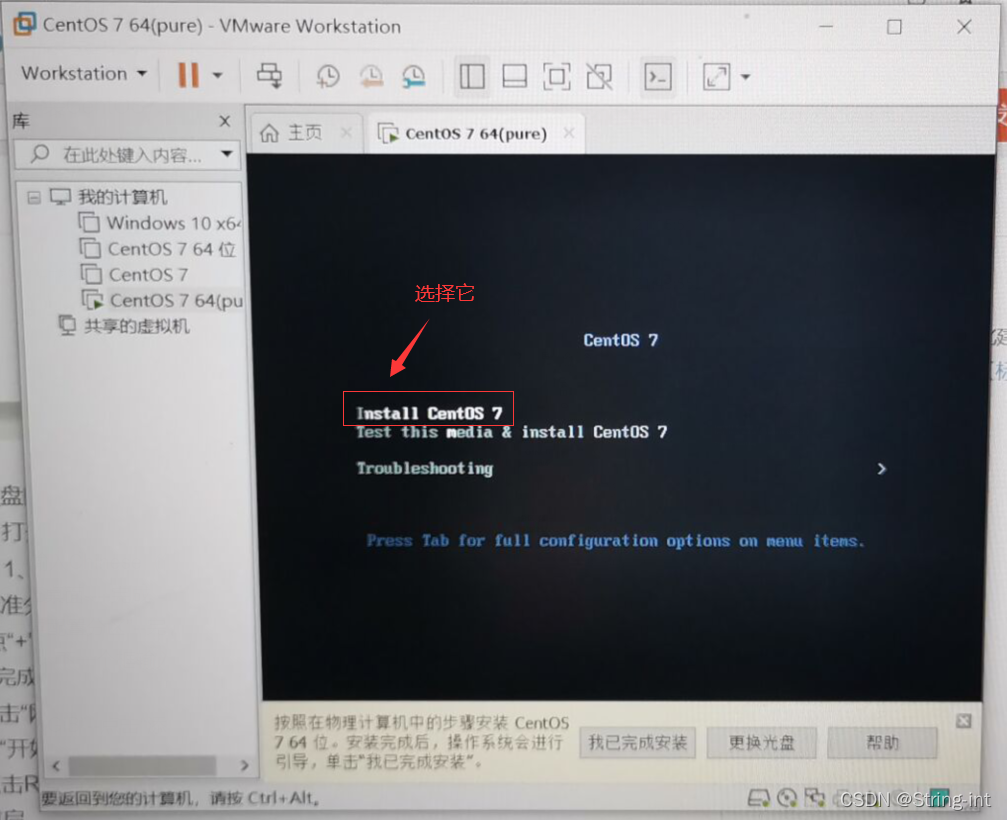Image resolution: width=1007 pixels, height=820 pixels.
Task: Click the 我已完成安装 button
Action: coord(638,742)
